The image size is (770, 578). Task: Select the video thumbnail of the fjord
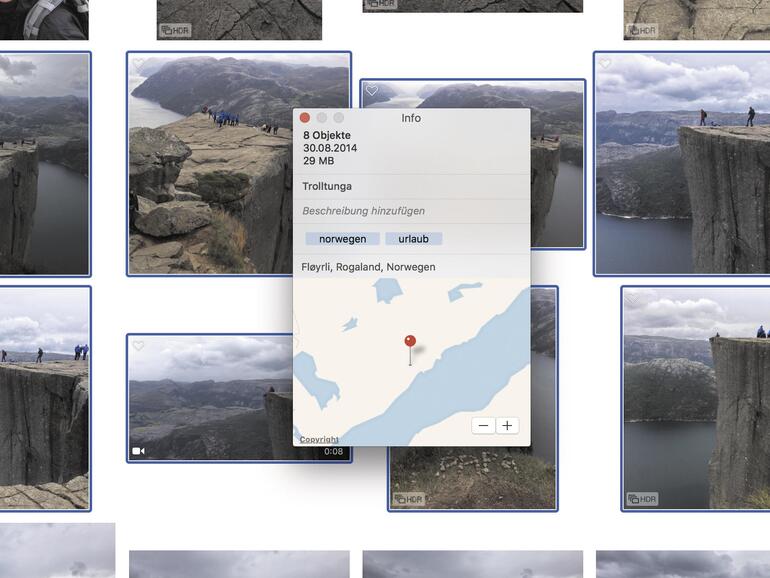click(210, 398)
